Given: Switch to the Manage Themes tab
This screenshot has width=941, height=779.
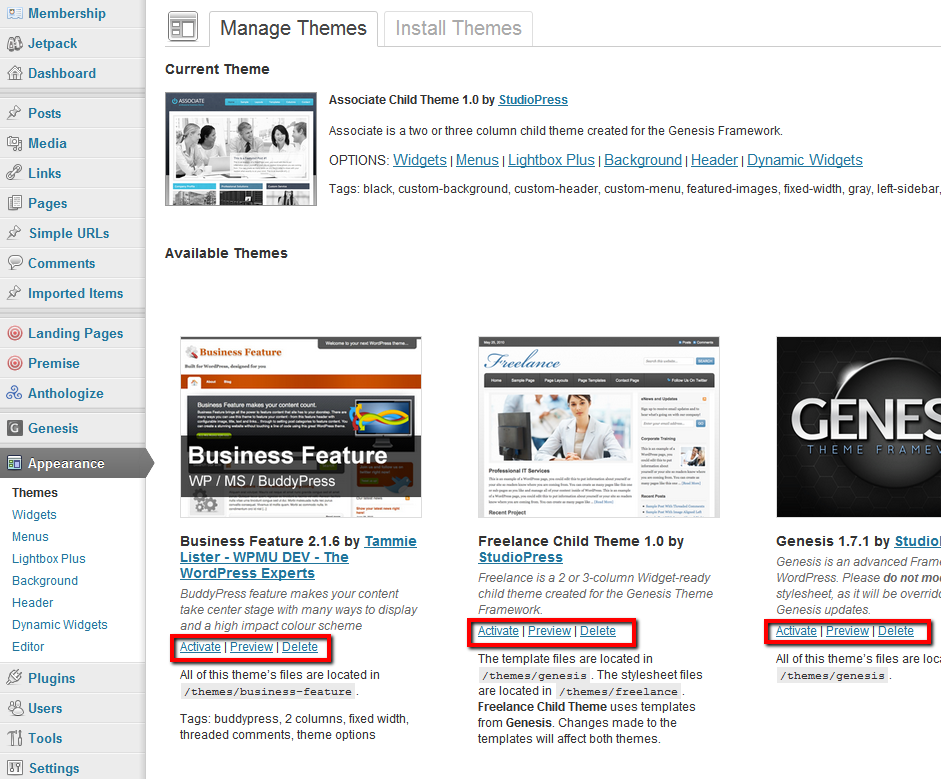Looking at the screenshot, I should click(293, 28).
